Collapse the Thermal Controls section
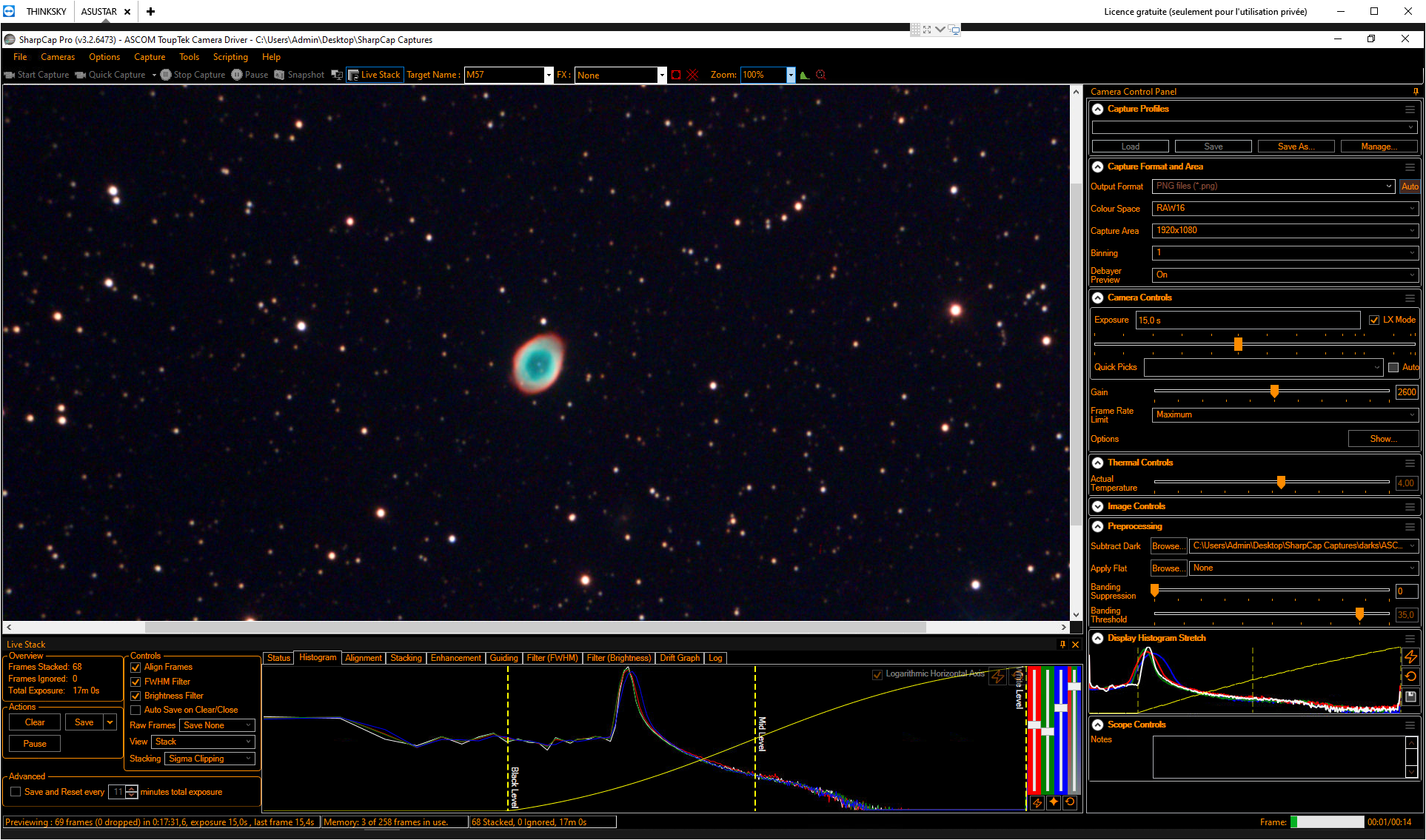The height and width of the screenshot is (840, 1426). 1098,463
